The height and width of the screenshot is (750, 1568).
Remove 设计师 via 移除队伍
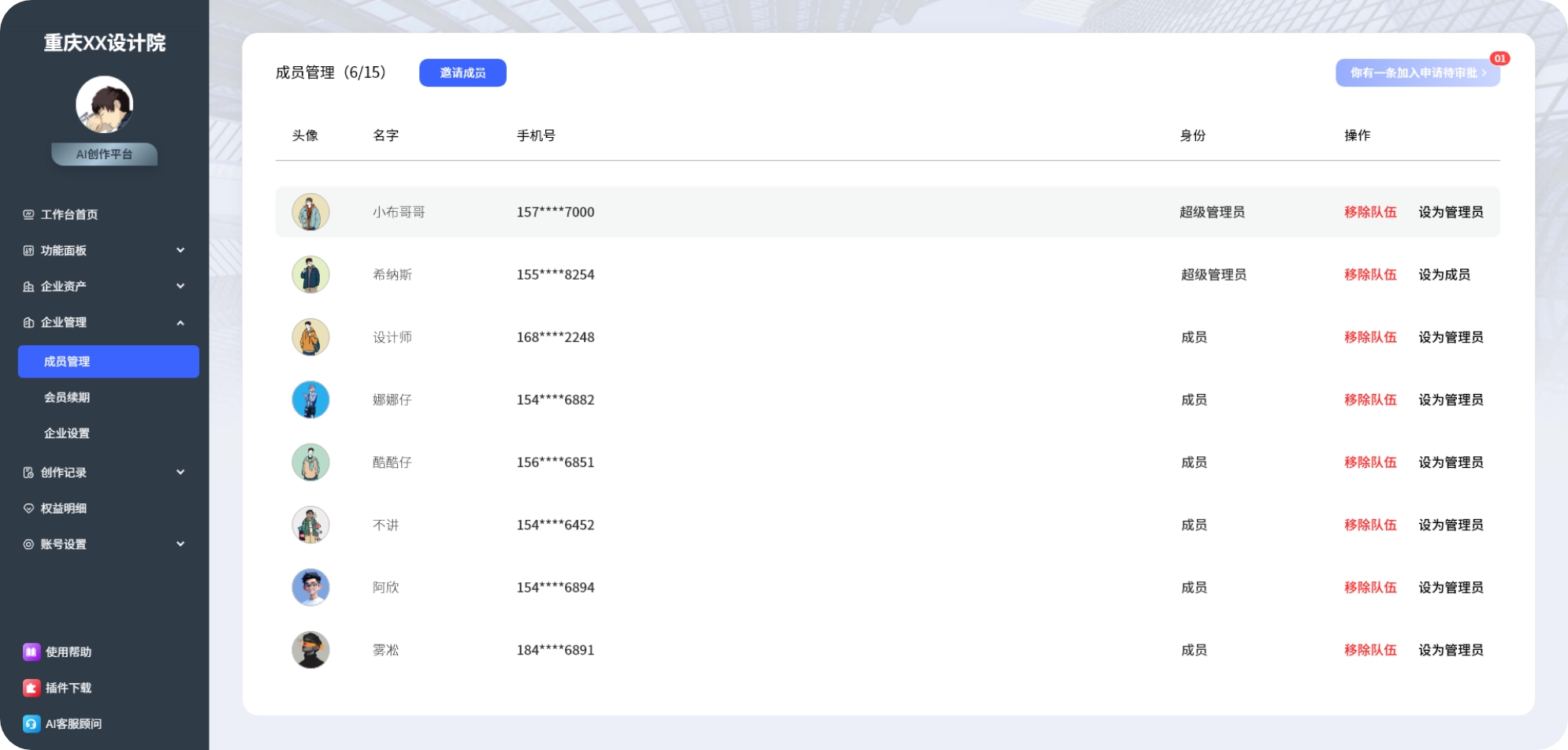(x=1370, y=337)
